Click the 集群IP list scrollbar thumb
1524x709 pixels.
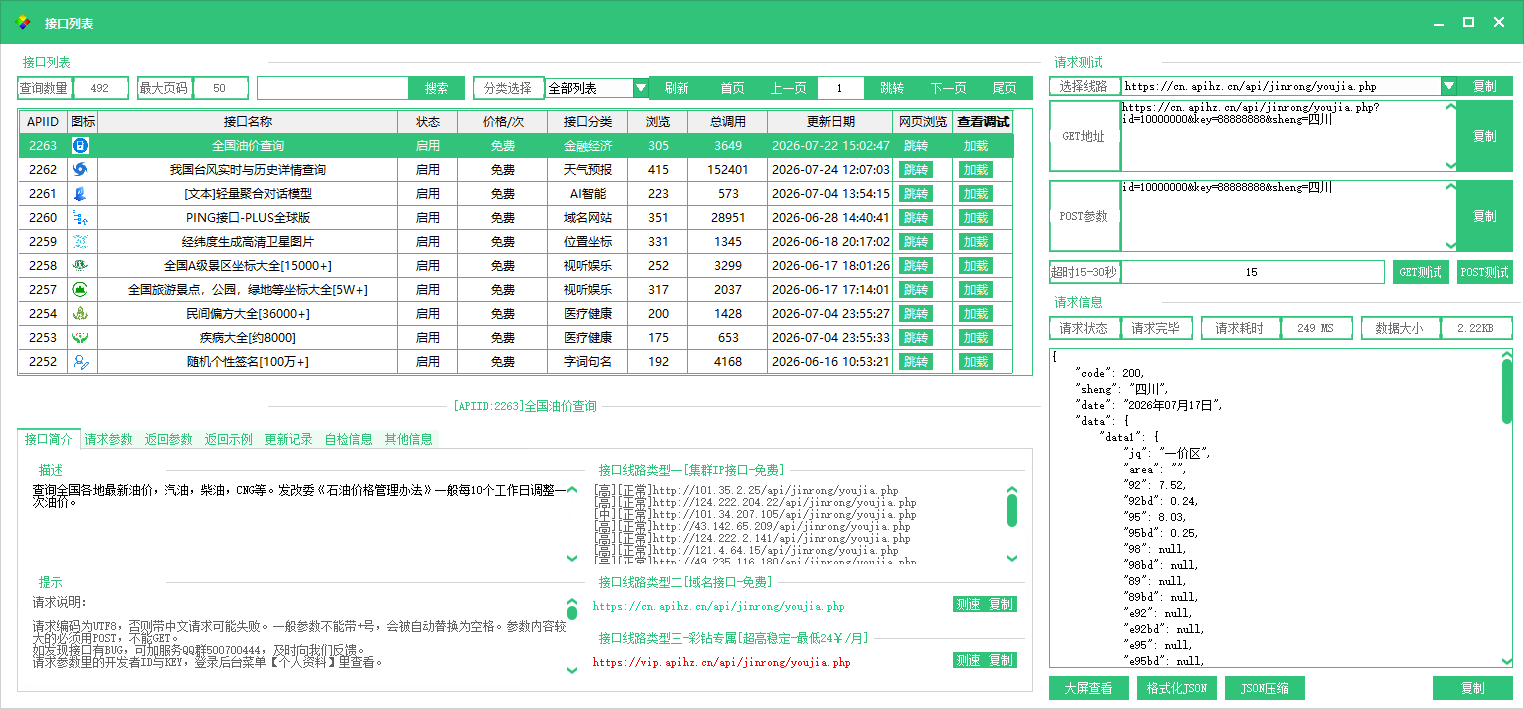click(x=1011, y=511)
